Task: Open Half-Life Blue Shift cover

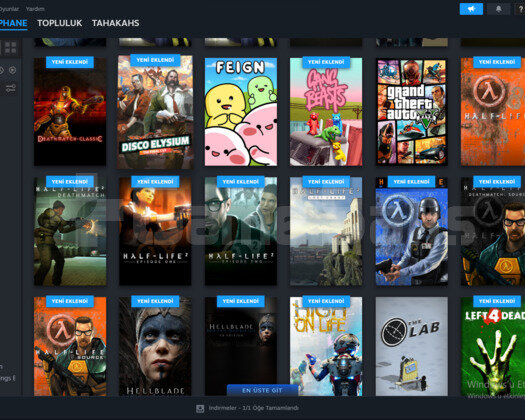Action: (x=411, y=231)
